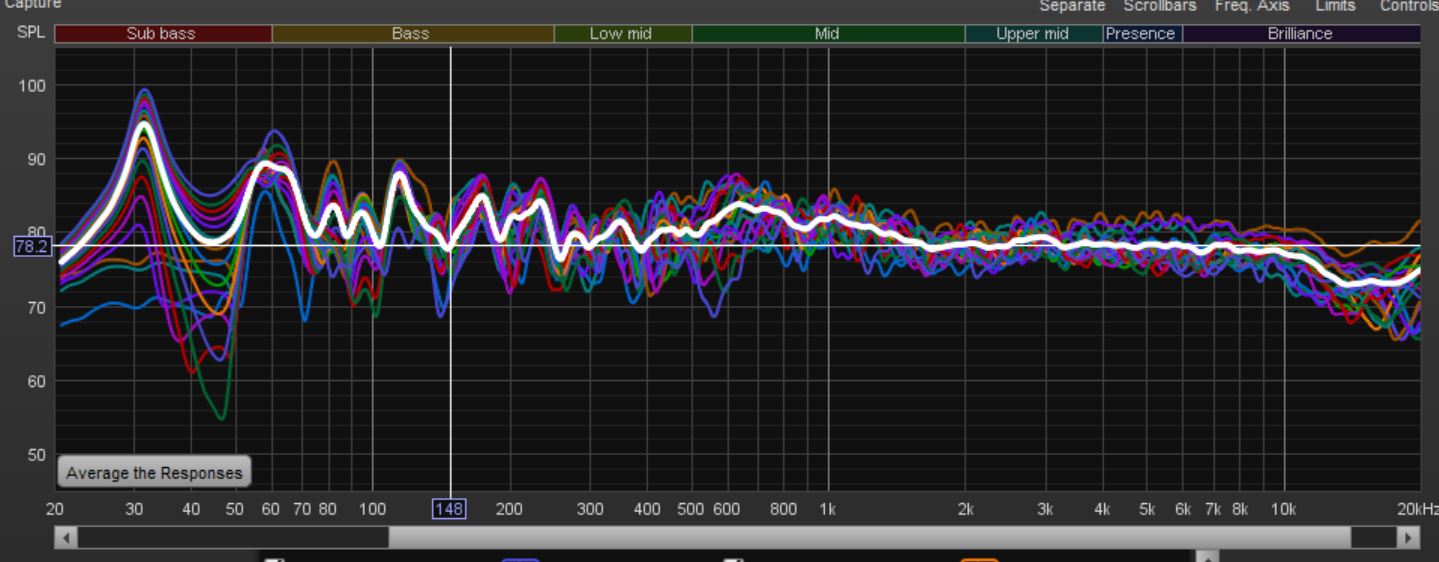Image resolution: width=1439 pixels, height=562 pixels.
Task: Click the horizontal scrollbar thumb
Action: (868, 538)
